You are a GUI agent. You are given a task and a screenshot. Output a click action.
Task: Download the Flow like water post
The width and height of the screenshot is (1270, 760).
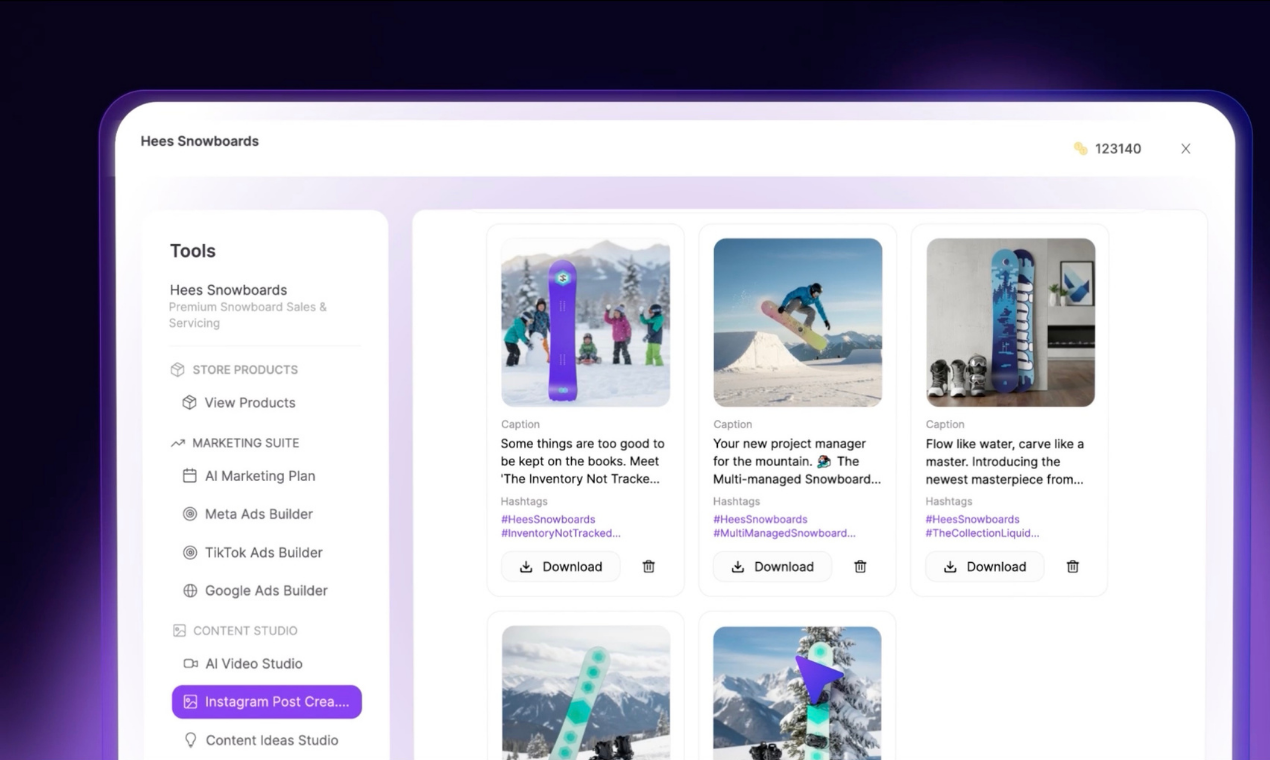click(x=985, y=566)
